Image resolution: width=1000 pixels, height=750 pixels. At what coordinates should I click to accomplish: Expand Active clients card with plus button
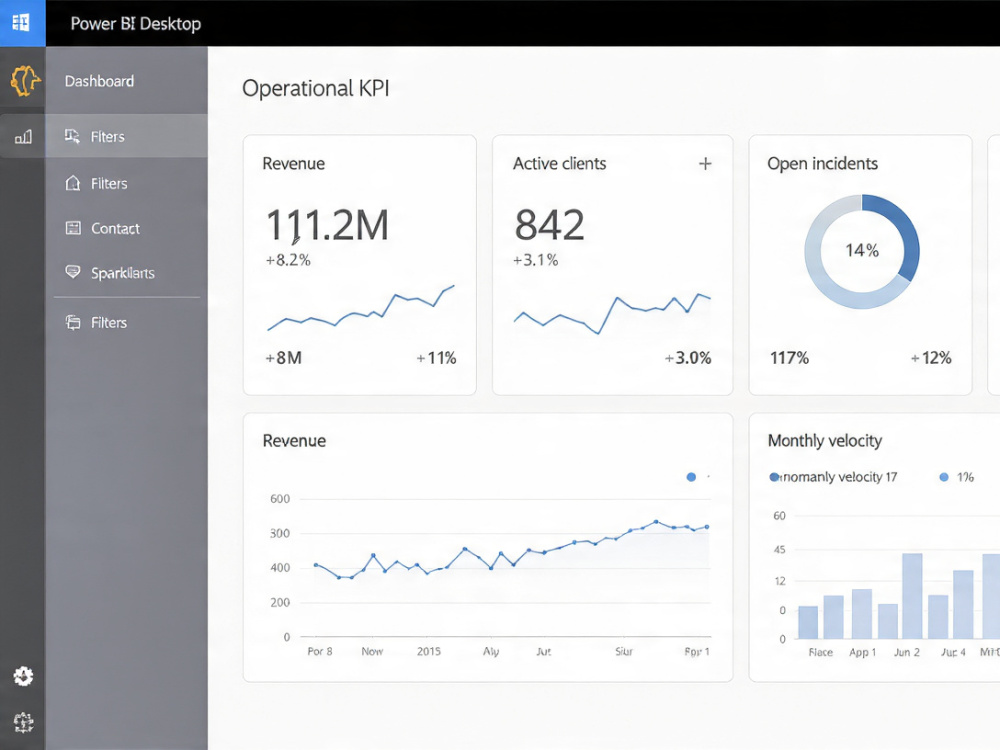click(705, 164)
